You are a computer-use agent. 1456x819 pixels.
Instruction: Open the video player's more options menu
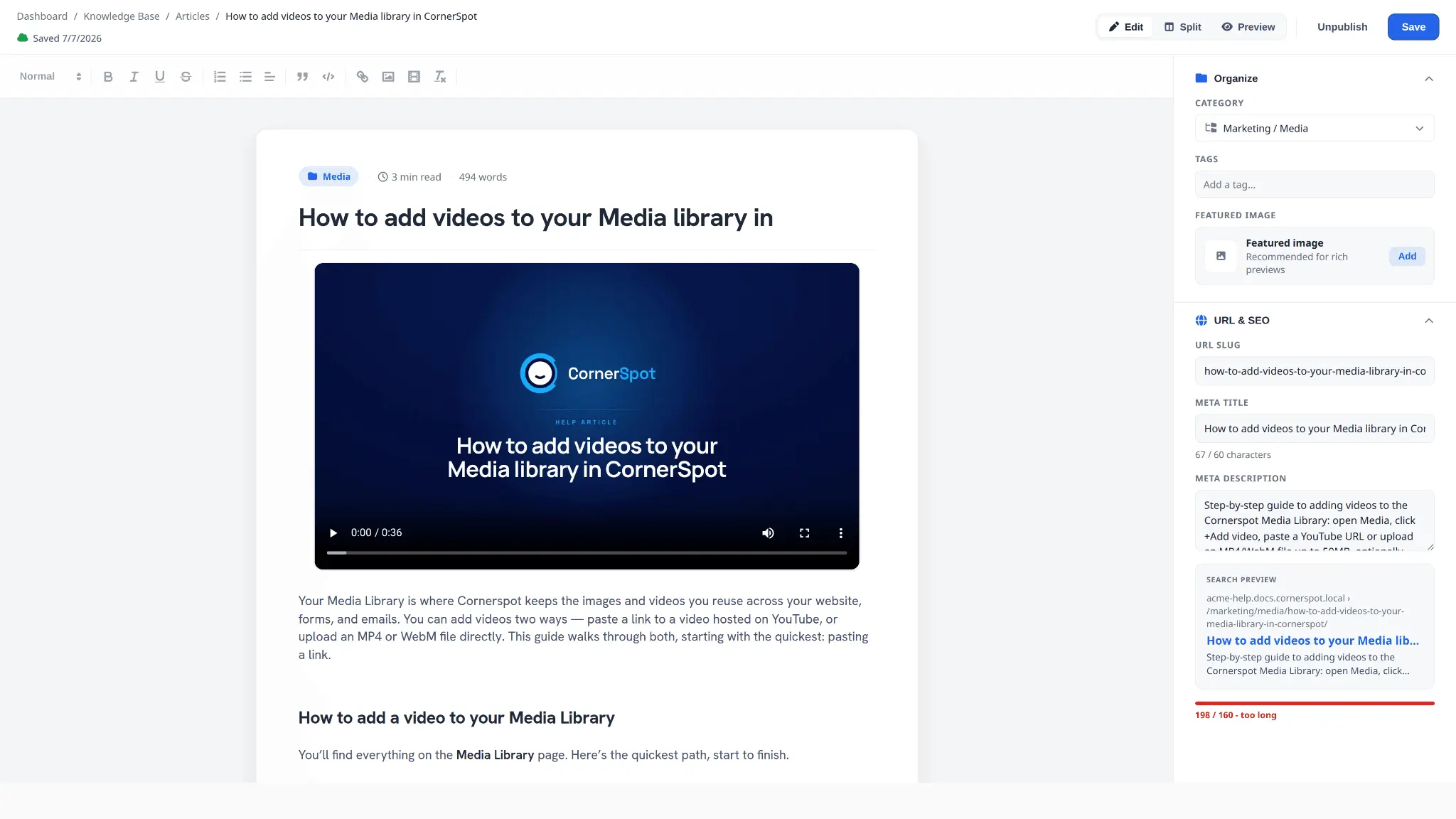pos(840,533)
